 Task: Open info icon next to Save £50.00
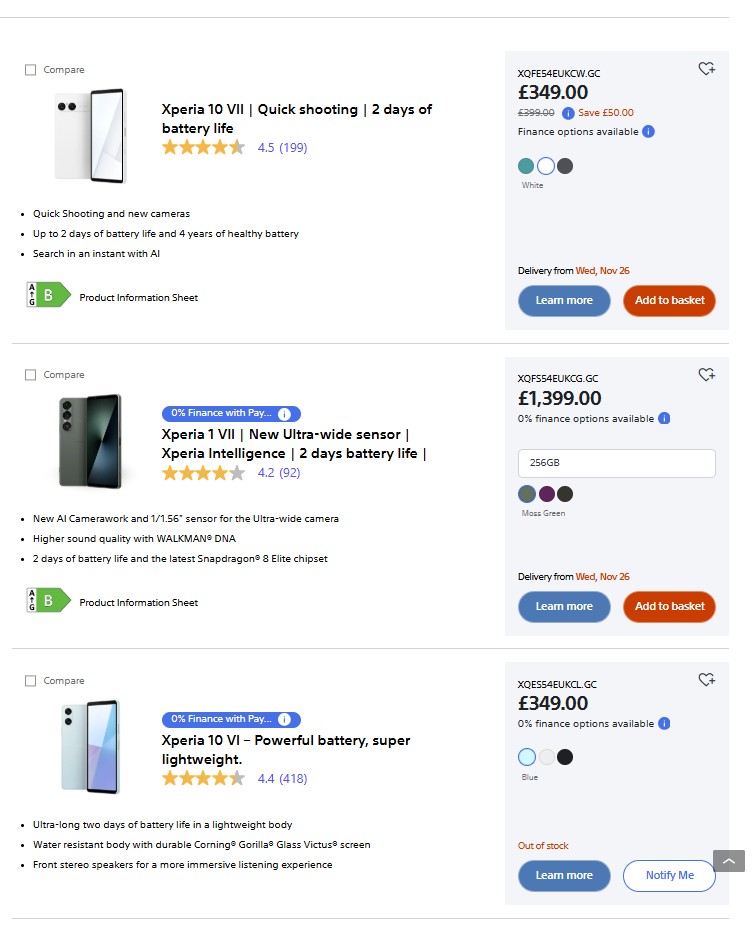(568, 113)
